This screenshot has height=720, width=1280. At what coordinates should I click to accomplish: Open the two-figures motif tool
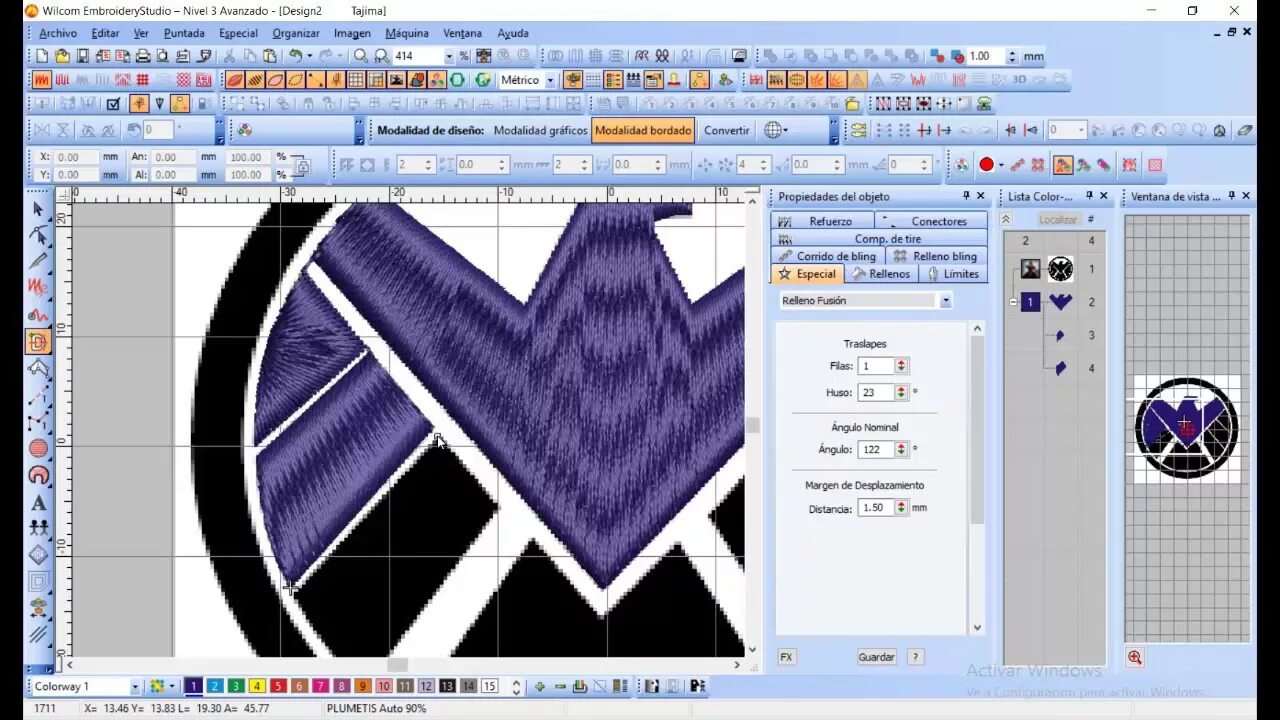38,528
